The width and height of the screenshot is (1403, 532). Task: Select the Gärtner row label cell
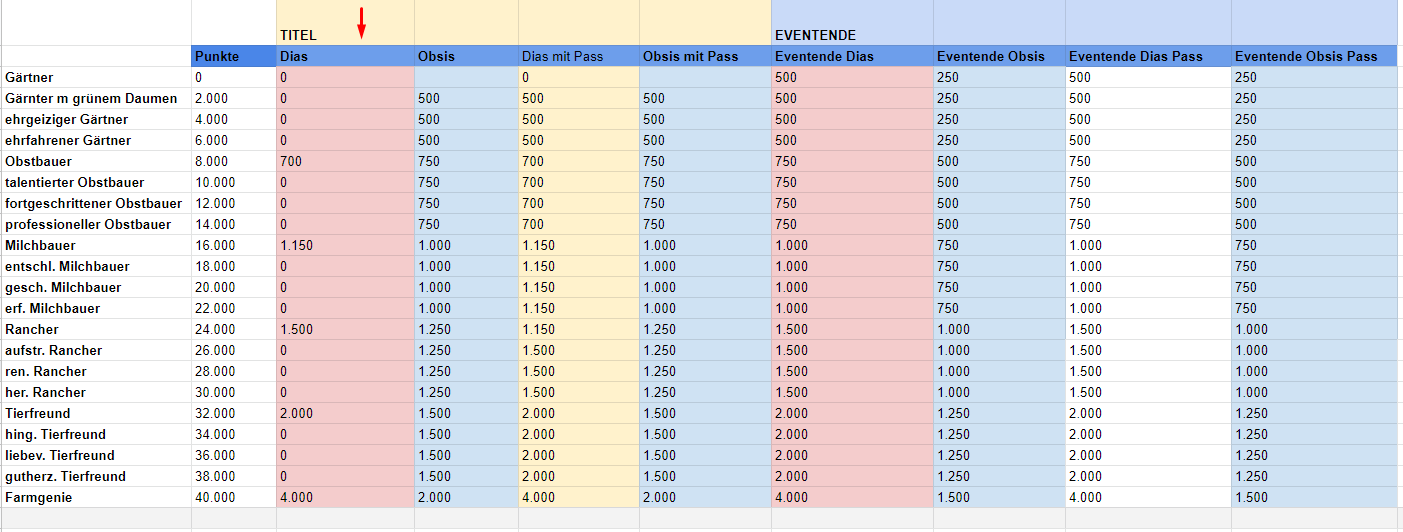click(x=96, y=77)
